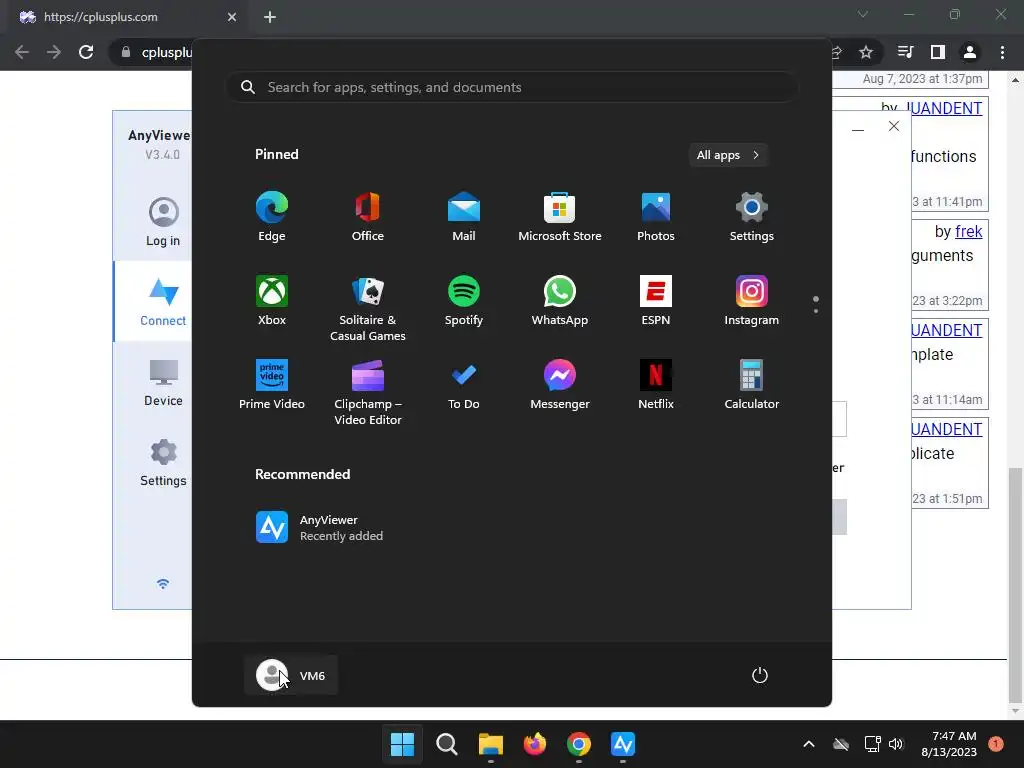Image resolution: width=1024 pixels, height=768 pixels.
Task: Open Instagram
Action: tap(752, 301)
